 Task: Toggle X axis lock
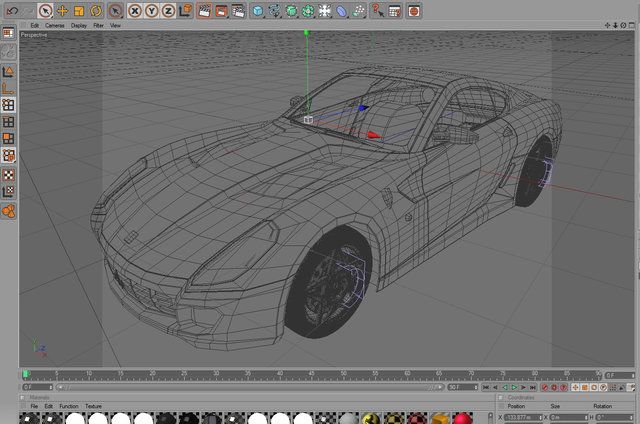coord(135,11)
